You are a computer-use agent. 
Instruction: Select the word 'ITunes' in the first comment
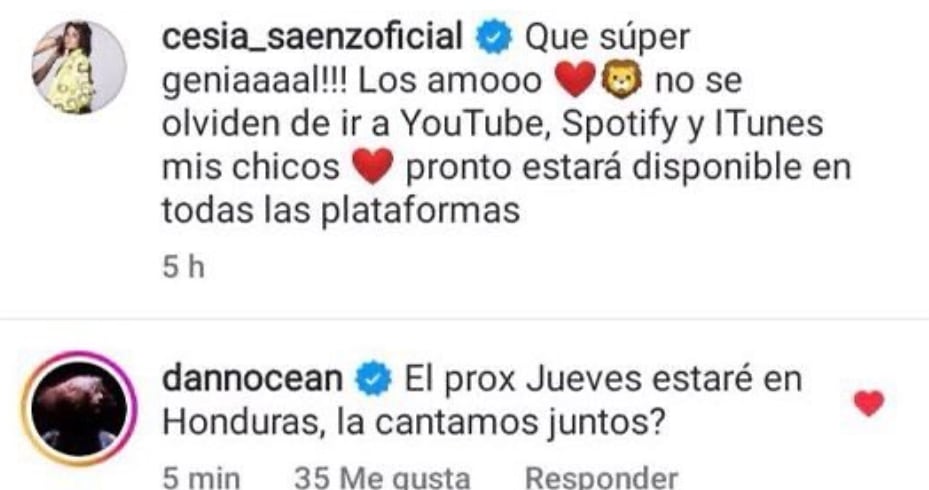pyautogui.click(x=769, y=123)
